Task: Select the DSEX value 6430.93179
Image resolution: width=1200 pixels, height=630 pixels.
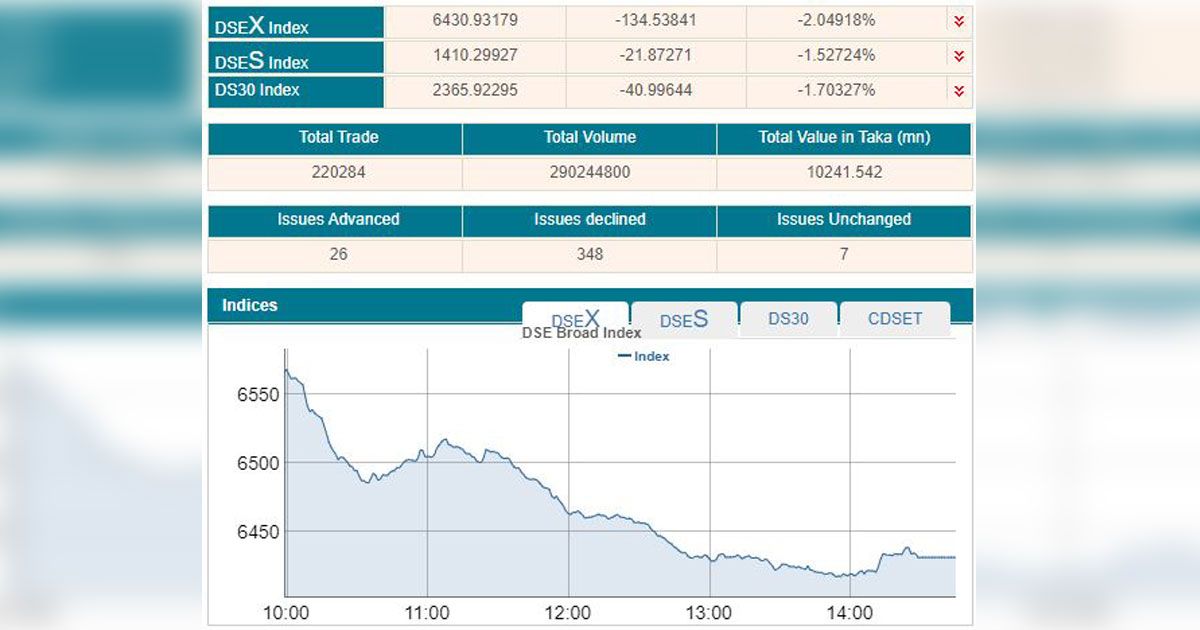Action: [x=475, y=21]
